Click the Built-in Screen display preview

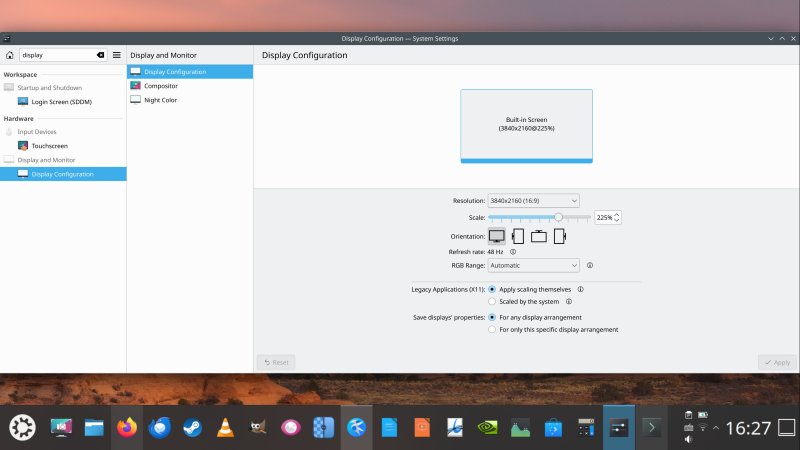[526, 125]
